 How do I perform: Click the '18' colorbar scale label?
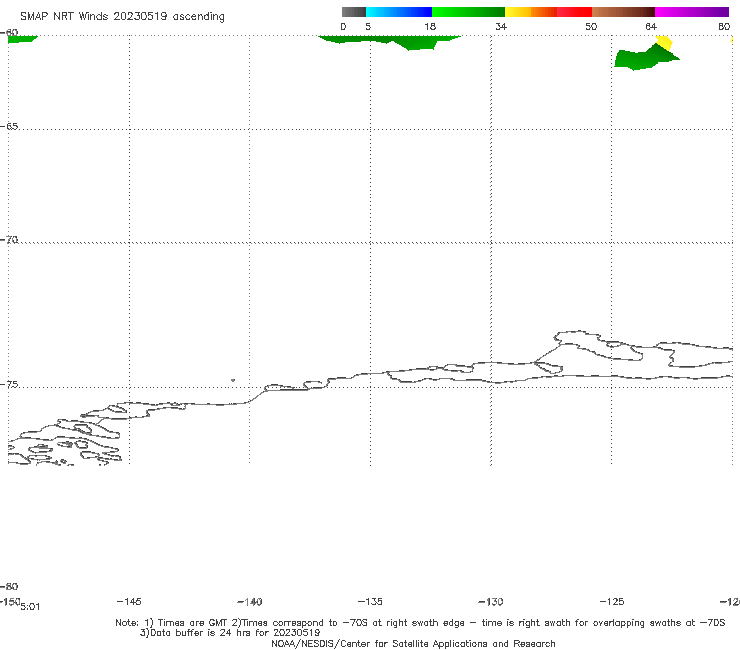point(430,27)
